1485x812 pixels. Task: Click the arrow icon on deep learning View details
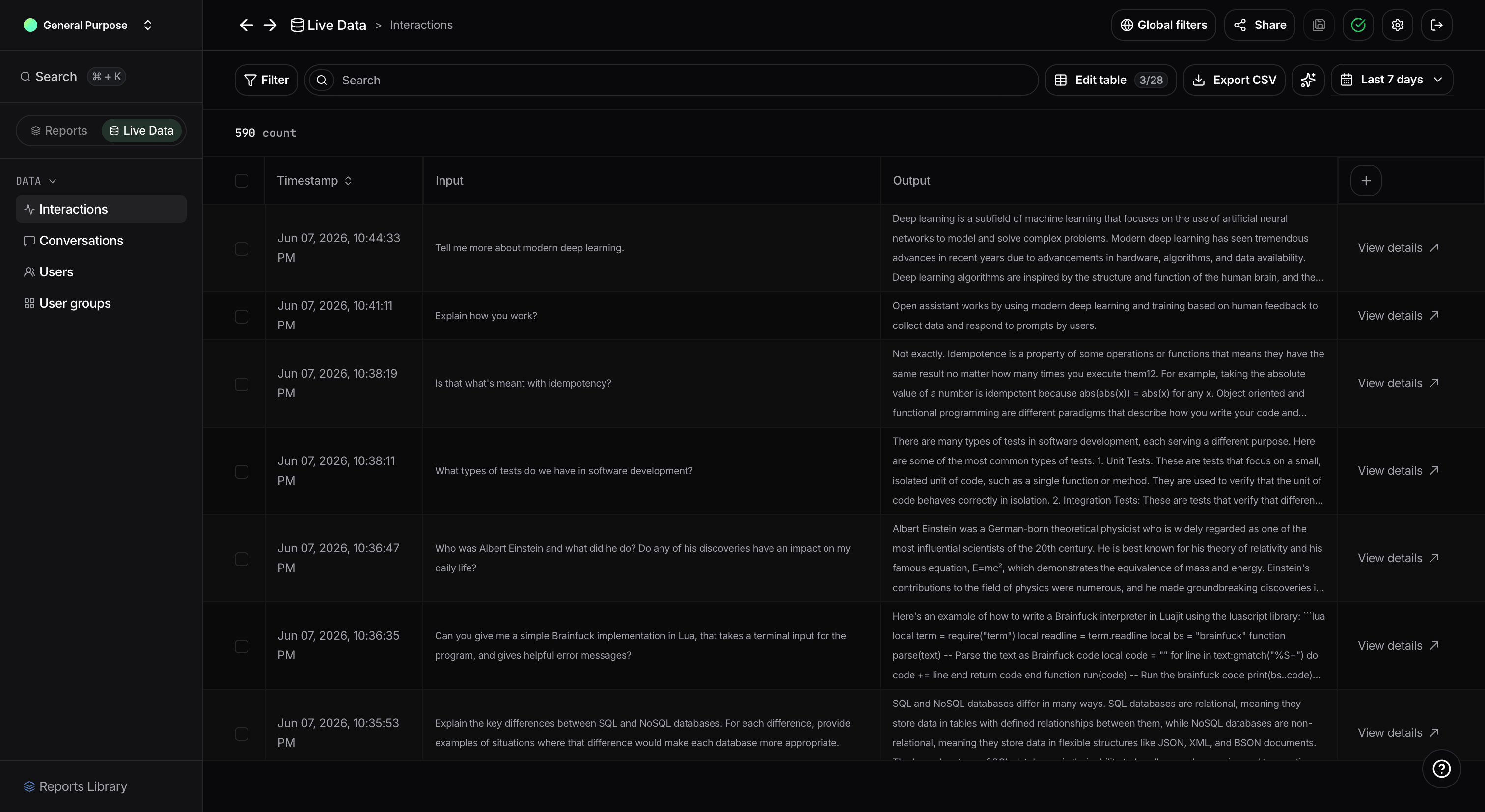(x=1434, y=247)
